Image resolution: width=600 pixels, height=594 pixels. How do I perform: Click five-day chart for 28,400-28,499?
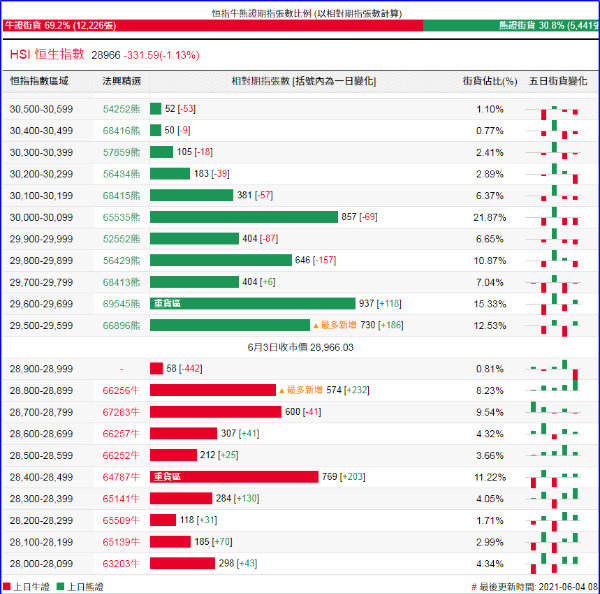point(553,478)
